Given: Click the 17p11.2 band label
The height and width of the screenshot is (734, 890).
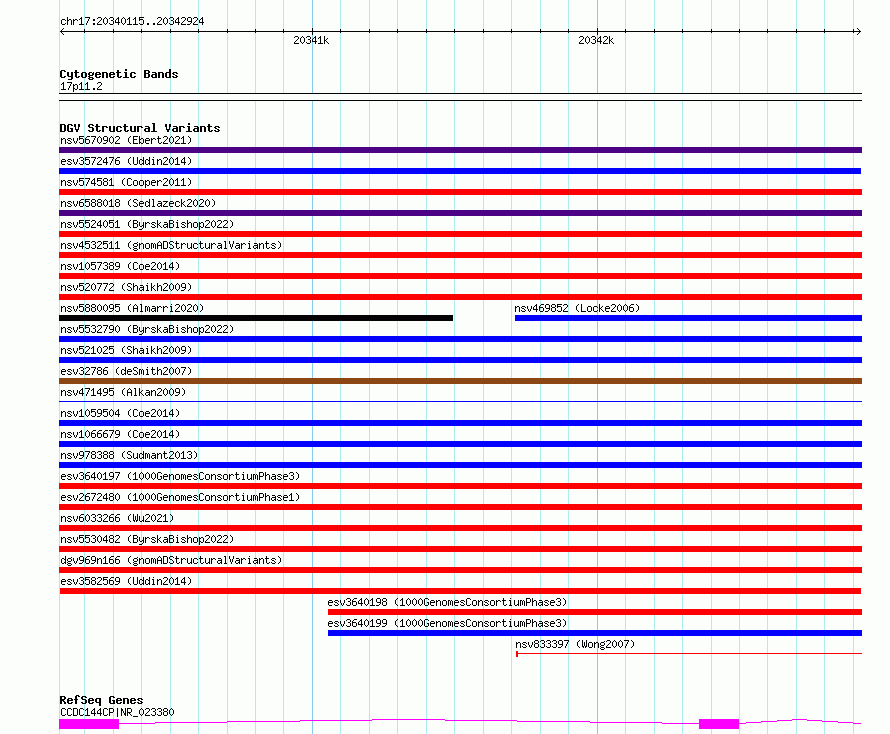Looking at the screenshot, I should tap(81, 86).
